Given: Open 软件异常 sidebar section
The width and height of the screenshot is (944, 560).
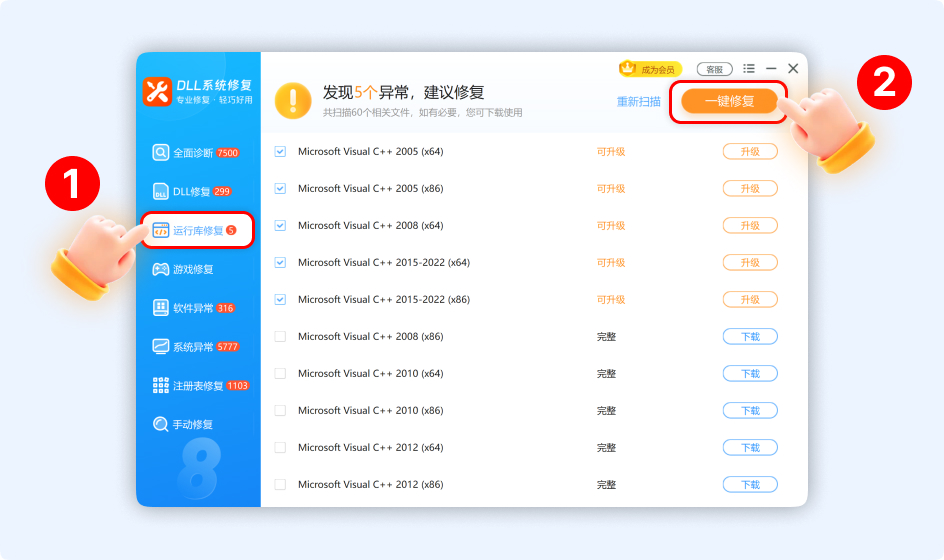Looking at the screenshot, I should [196, 308].
